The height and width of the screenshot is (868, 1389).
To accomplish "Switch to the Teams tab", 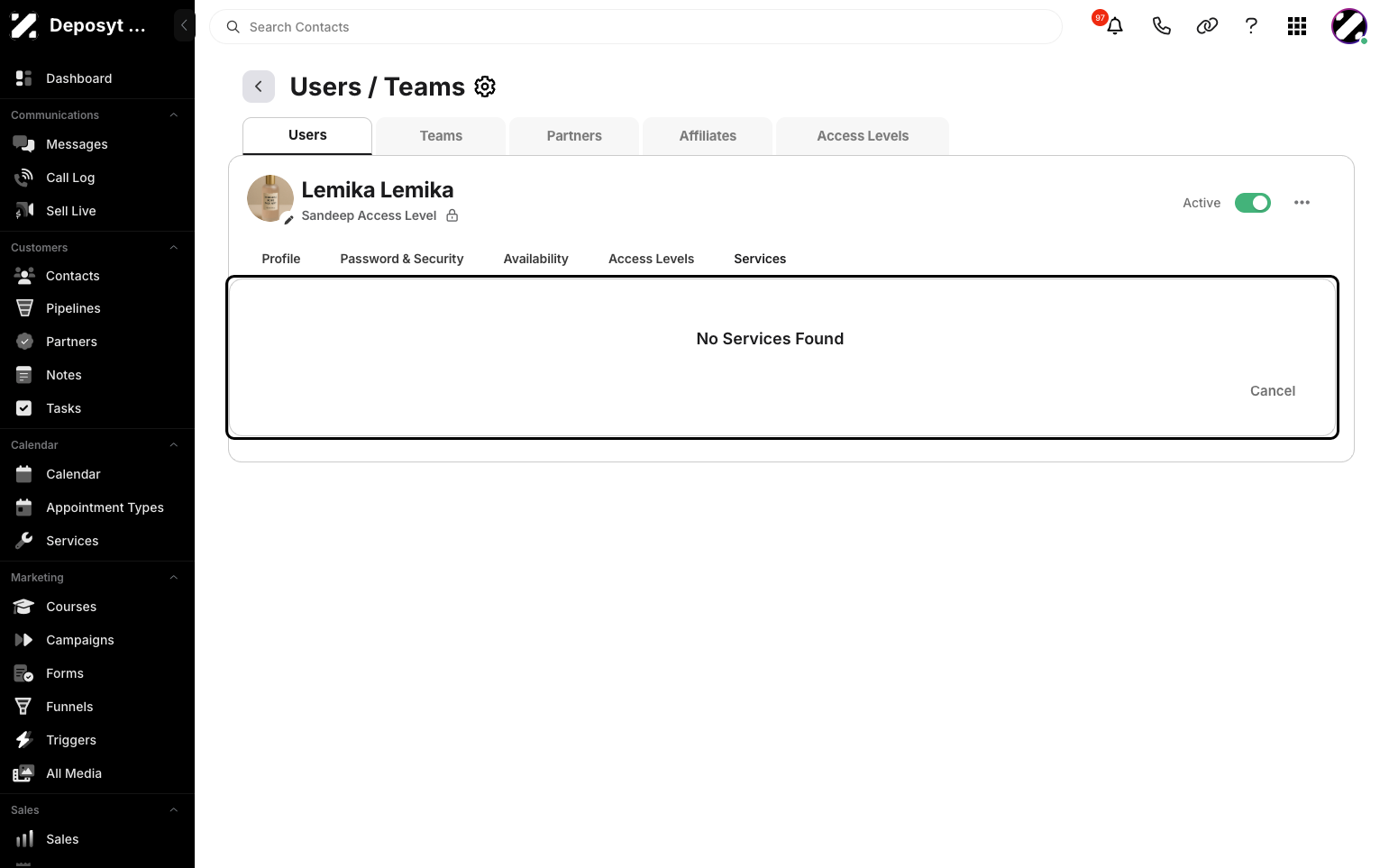I will 441,136.
